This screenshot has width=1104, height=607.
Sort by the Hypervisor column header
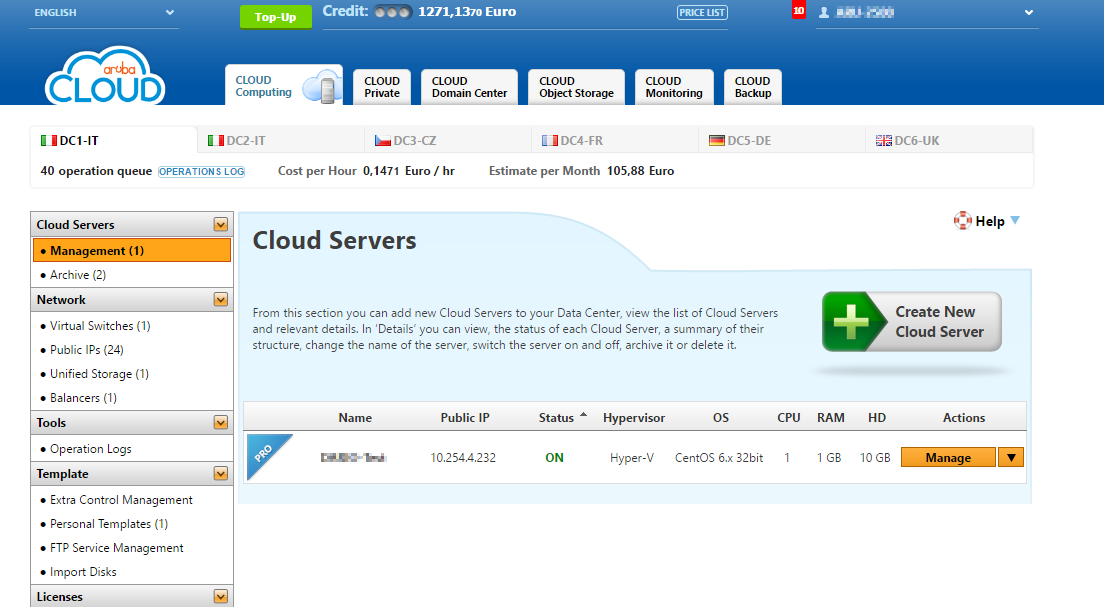(x=634, y=418)
